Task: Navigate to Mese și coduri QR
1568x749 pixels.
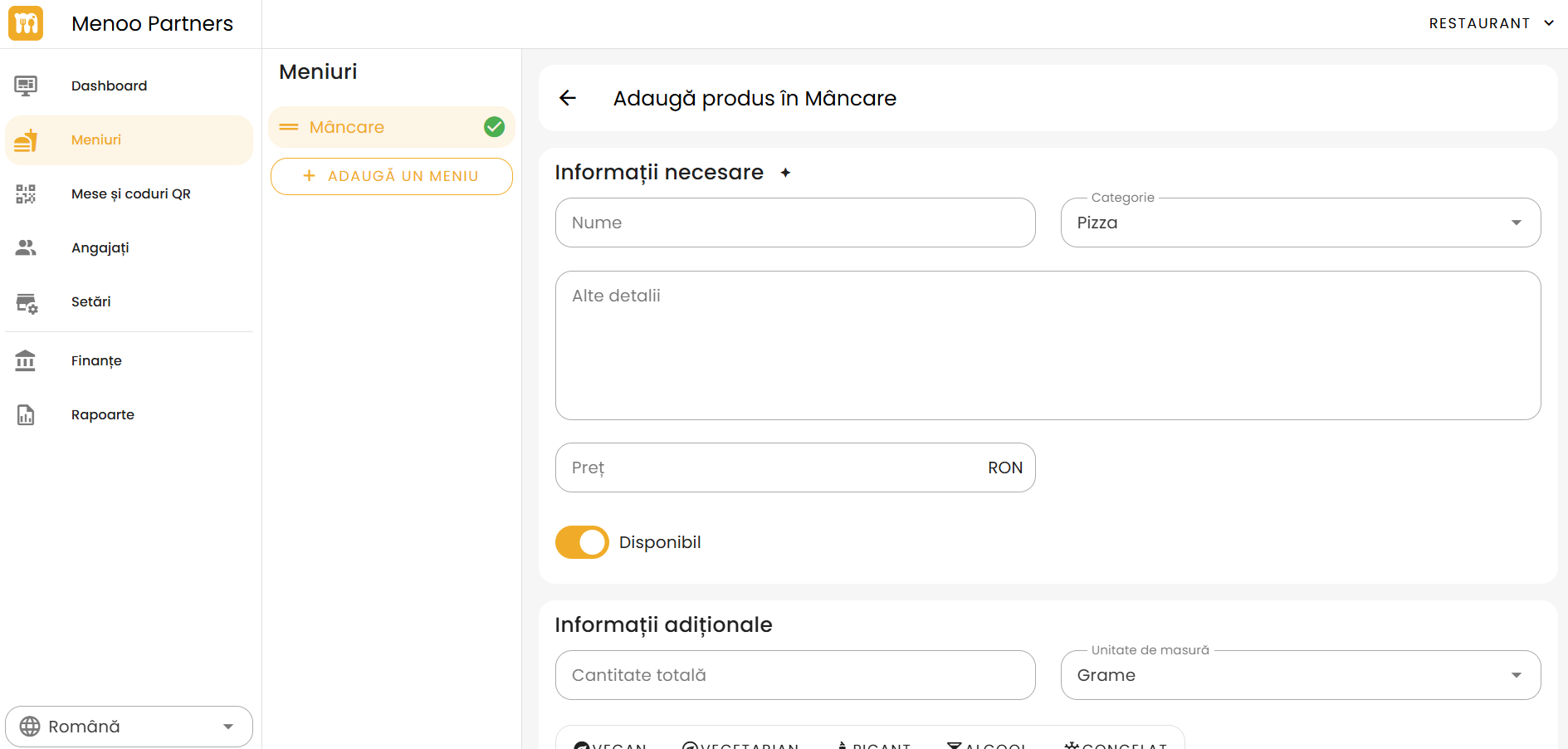Action: pyautogui.click(x=131, y=193)
